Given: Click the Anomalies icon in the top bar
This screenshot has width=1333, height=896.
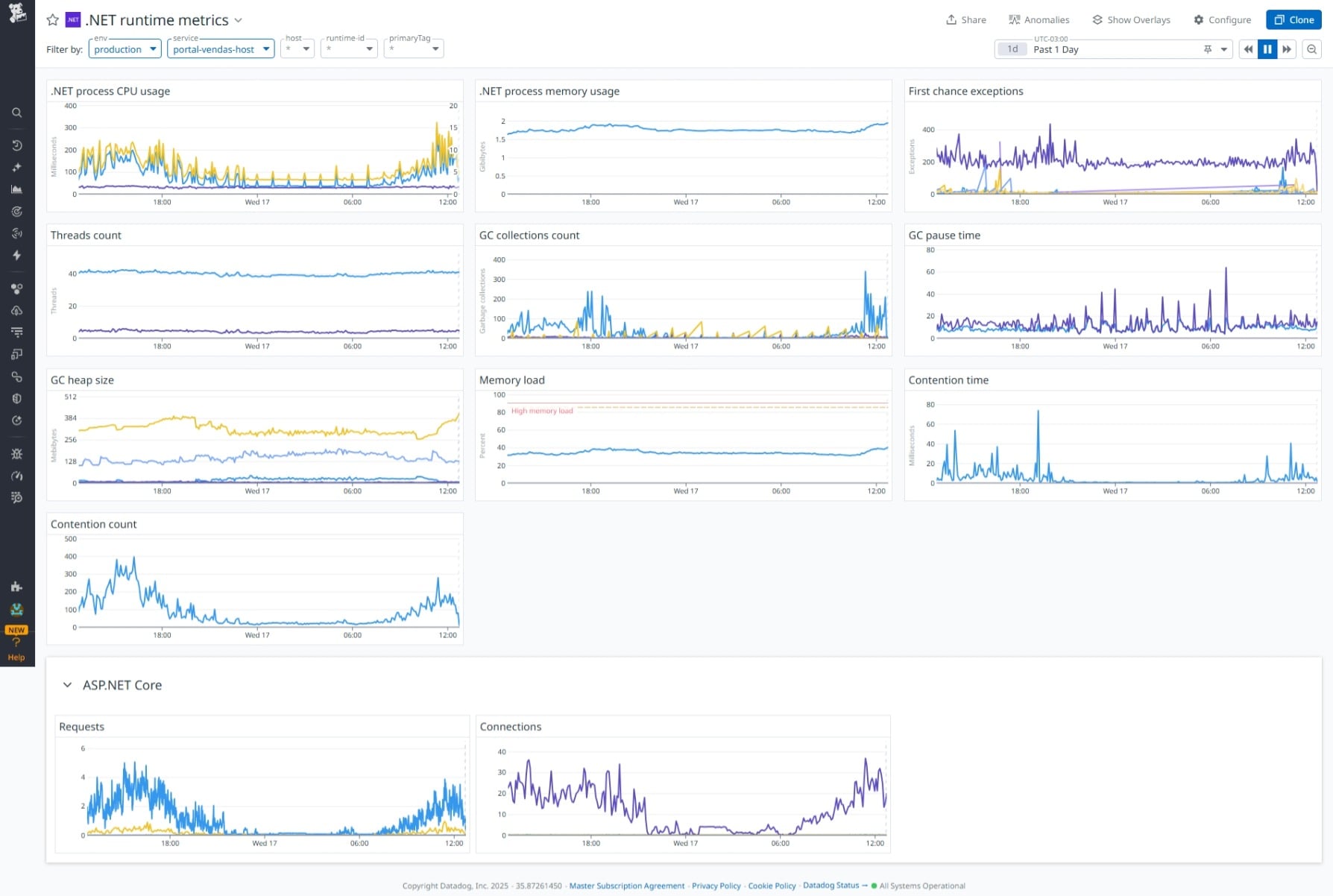Looking at the screenshot, I should click(x=1039, y=19).
